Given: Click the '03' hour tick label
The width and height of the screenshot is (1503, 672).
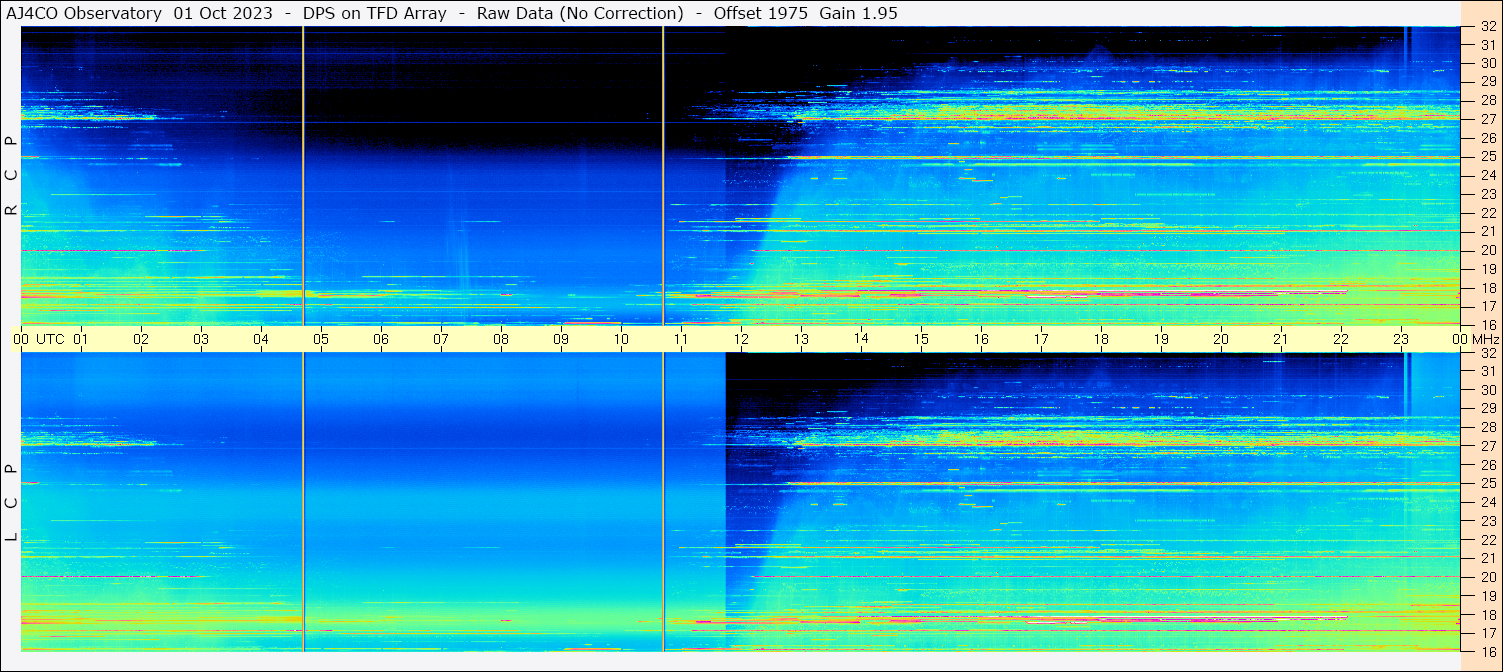Looking at the screenshot, I should pyautogui.click(x=201, y=339).
